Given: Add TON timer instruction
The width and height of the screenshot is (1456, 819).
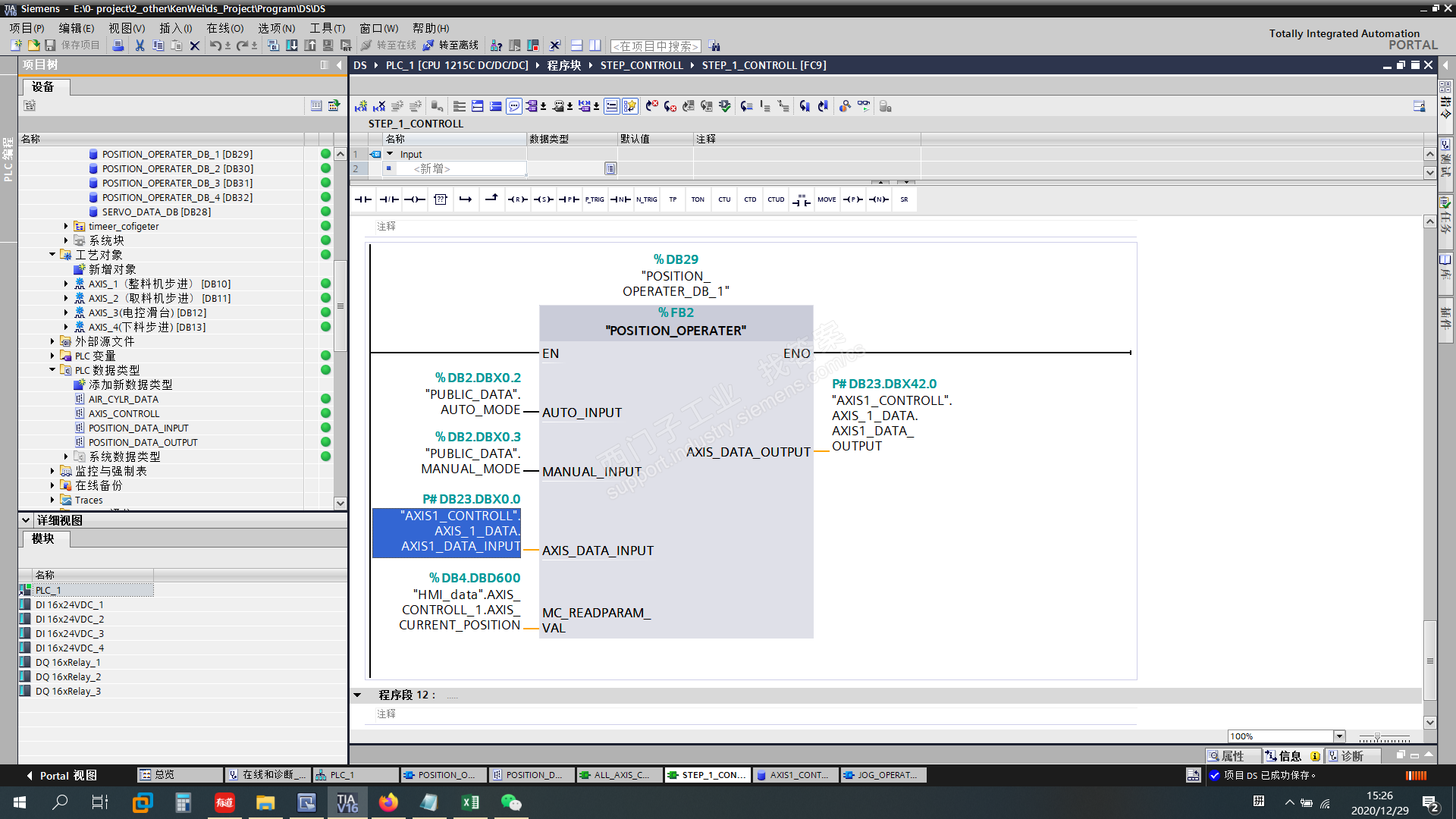Looking at the screenshot, I should tap(698, 199).
